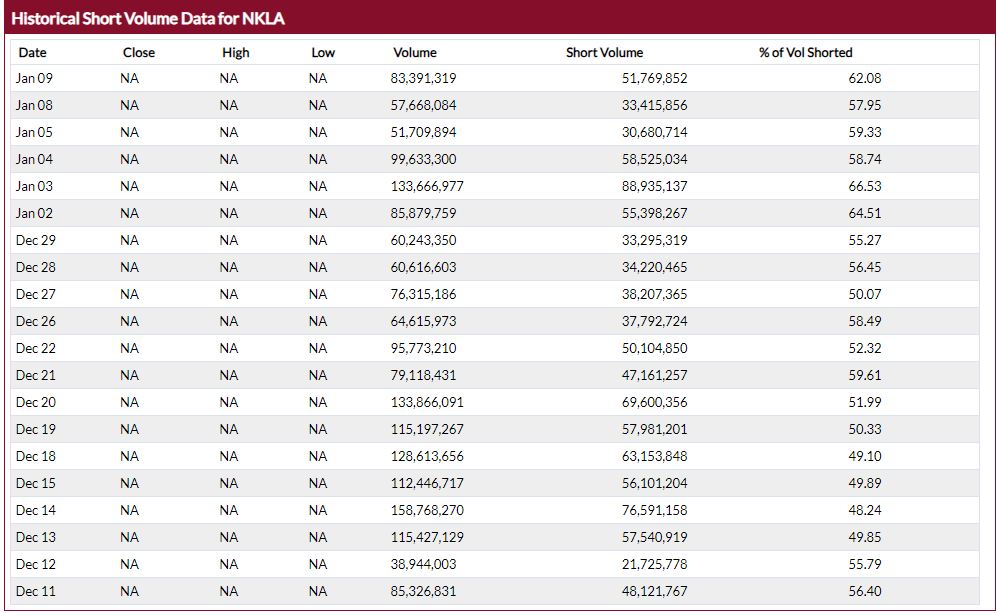Click the Date column header
The image size is (997, 613).
point(32,53)
